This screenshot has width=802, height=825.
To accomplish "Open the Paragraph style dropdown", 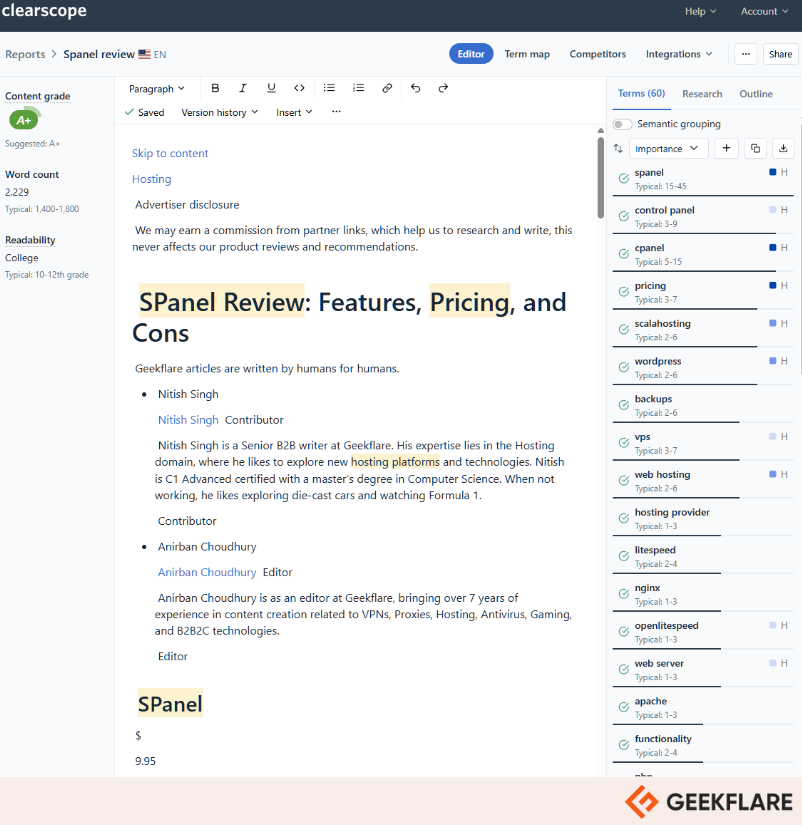I will tap(156, 88).
